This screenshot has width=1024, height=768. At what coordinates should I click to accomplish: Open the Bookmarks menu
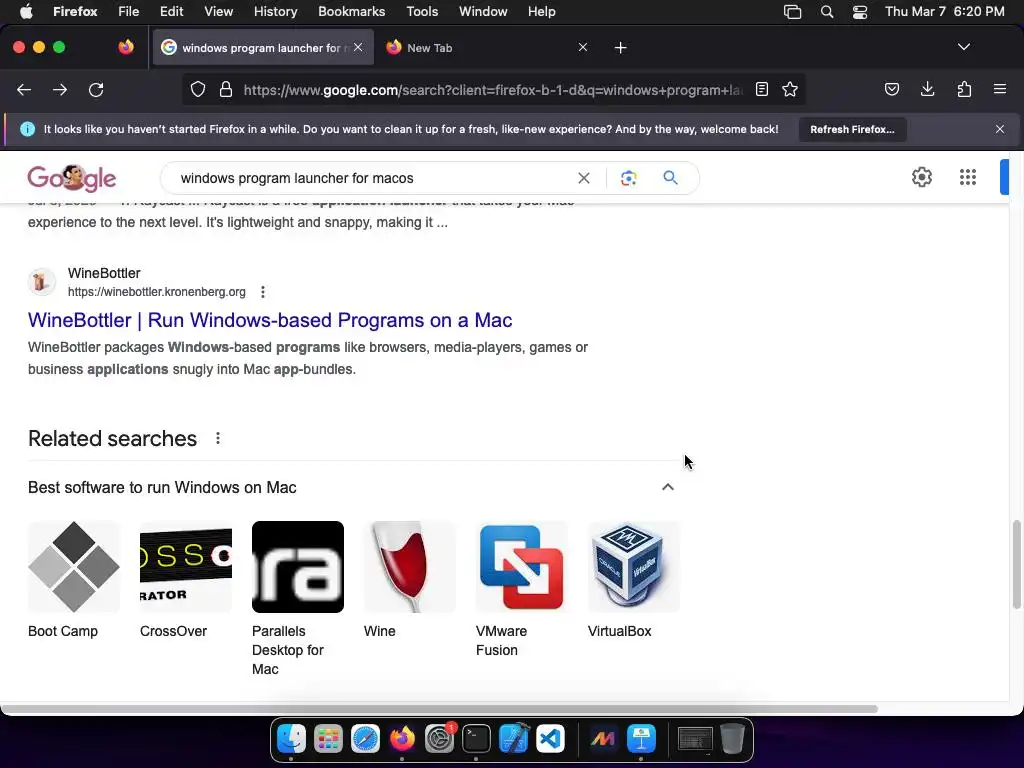(351, 11)
